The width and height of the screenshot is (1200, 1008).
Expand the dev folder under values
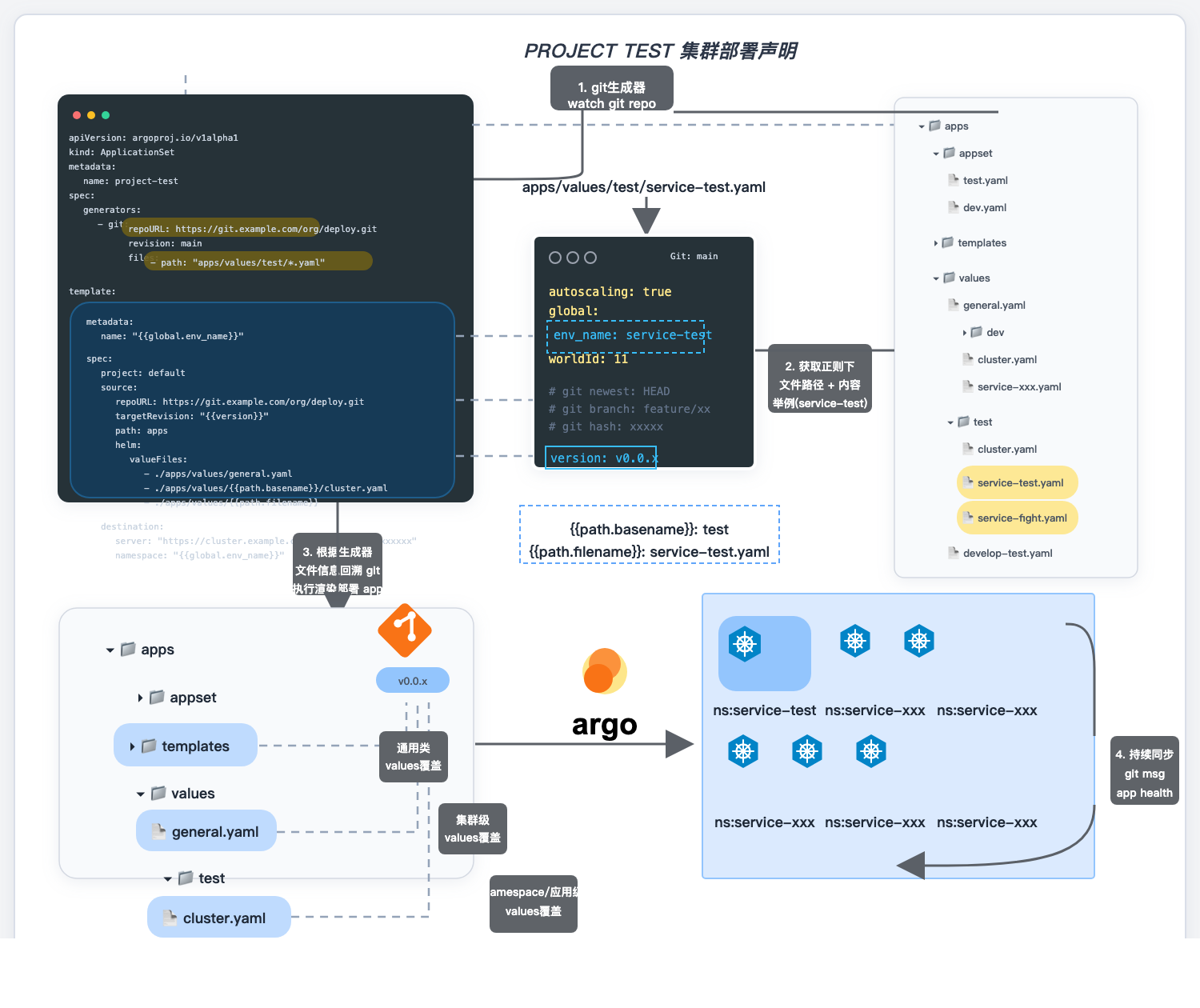[965, 332]
